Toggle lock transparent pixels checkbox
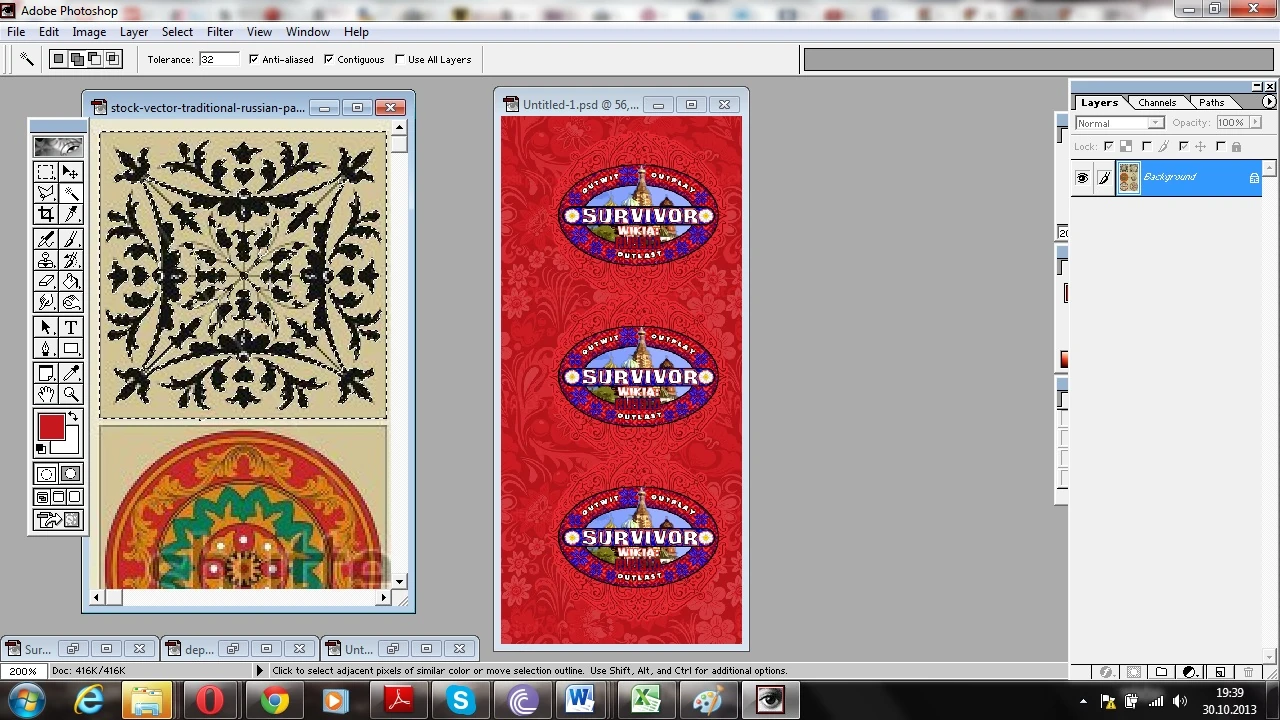1280x720 pixels. point(1108,146)
